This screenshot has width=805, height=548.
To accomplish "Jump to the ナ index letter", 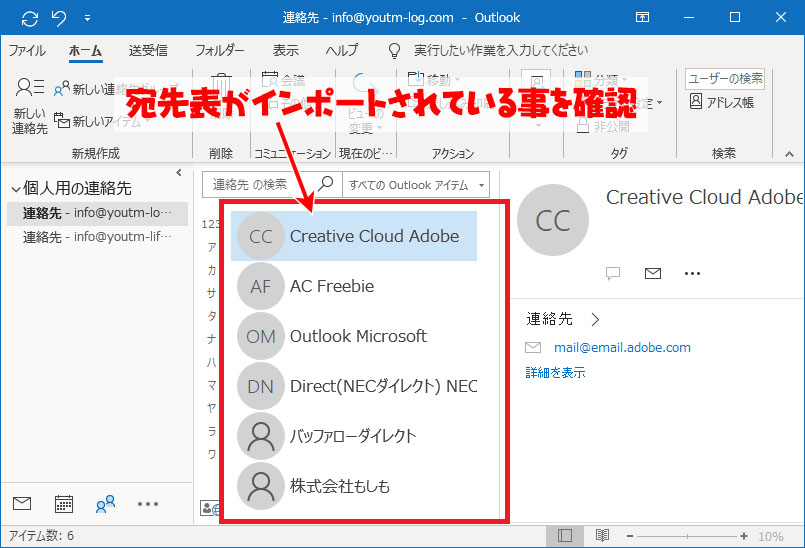I will click(x=212, y=339).
